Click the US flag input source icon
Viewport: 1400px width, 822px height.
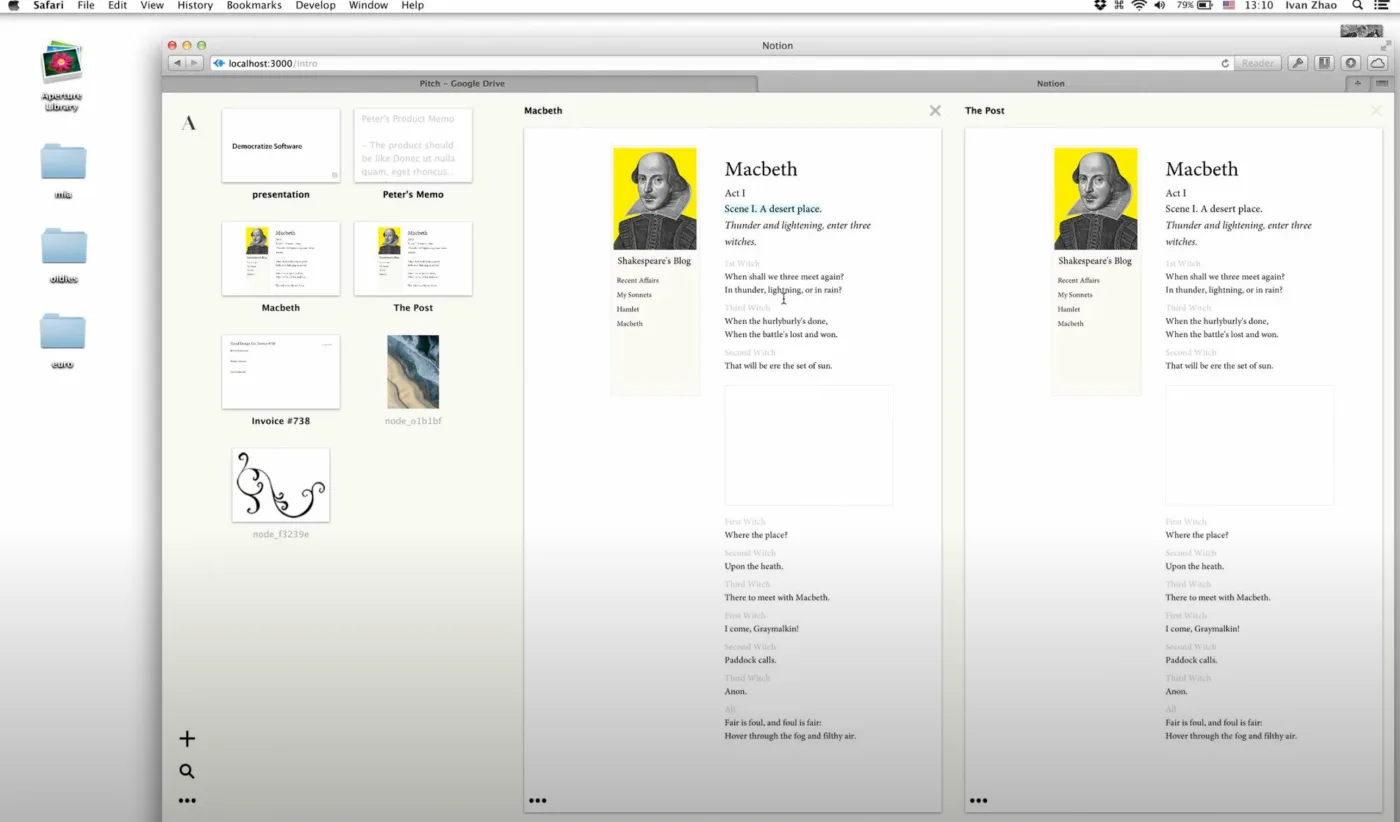pos(1229,6)
